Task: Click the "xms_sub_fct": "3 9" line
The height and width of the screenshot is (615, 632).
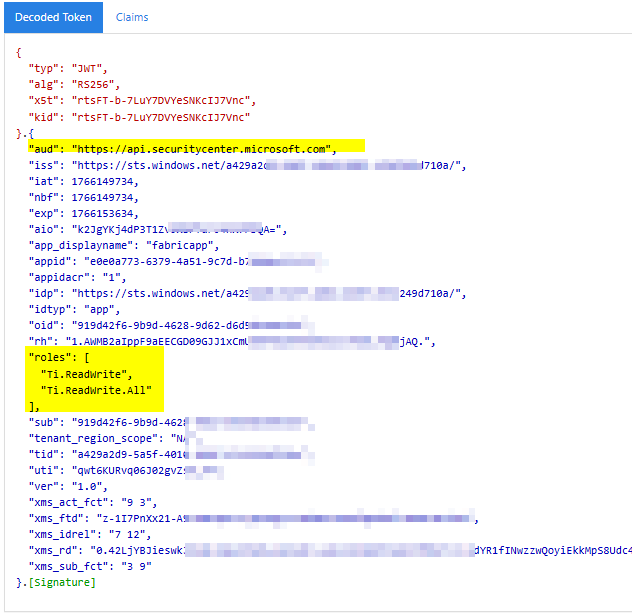Action: pyautogui.click(x=90, y=567)
